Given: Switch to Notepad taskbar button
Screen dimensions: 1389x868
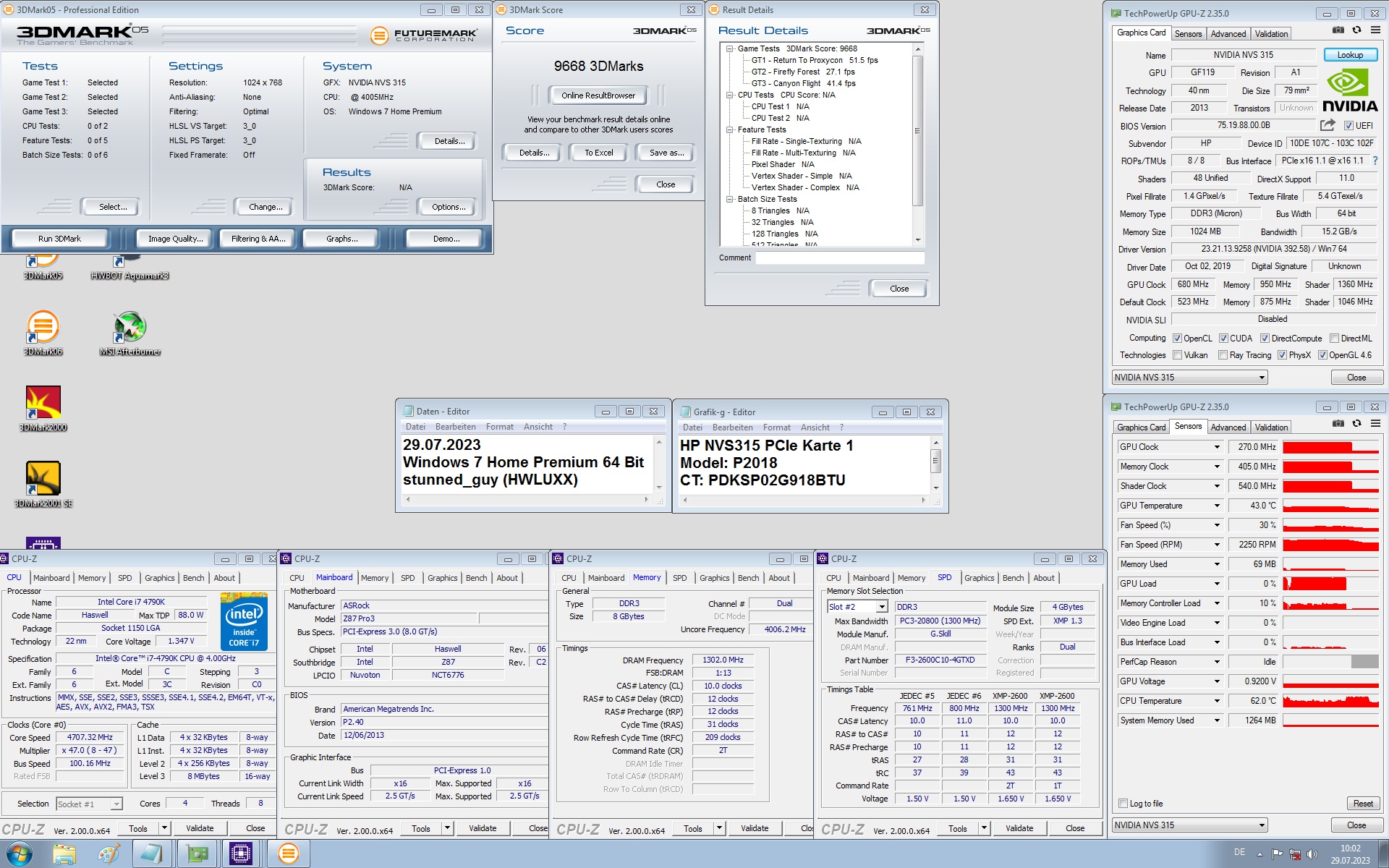Looking at the screenshot, I should pyautogui.click(x=152, y=854).
